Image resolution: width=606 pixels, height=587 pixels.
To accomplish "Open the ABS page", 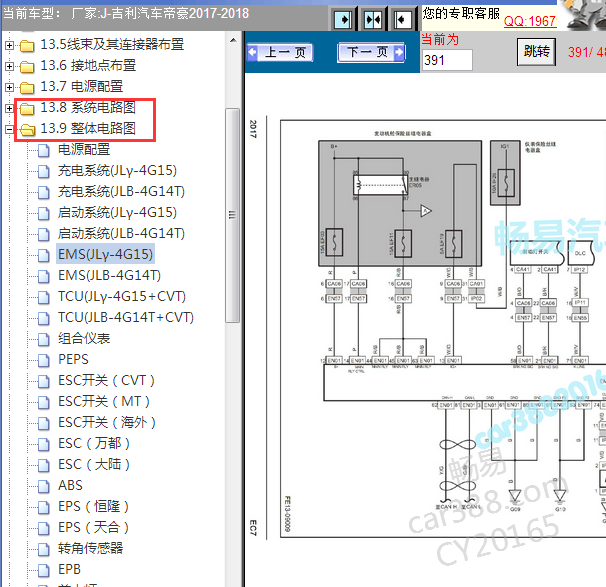I will pyautogui.click(x=70, y=485).
